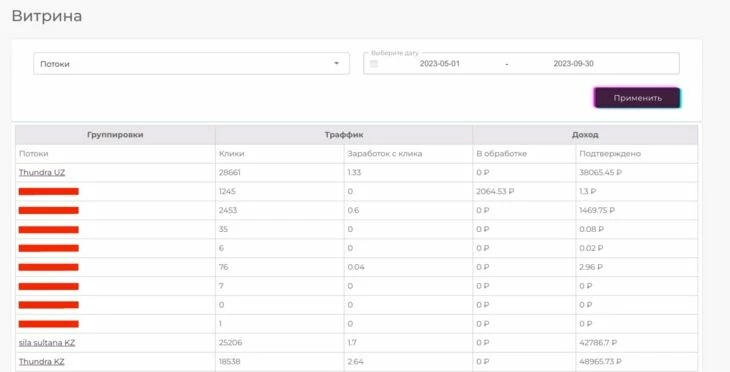Sort by Заработок с клика column
Viewport: 730px width, 372px height.
coord(385,154)
